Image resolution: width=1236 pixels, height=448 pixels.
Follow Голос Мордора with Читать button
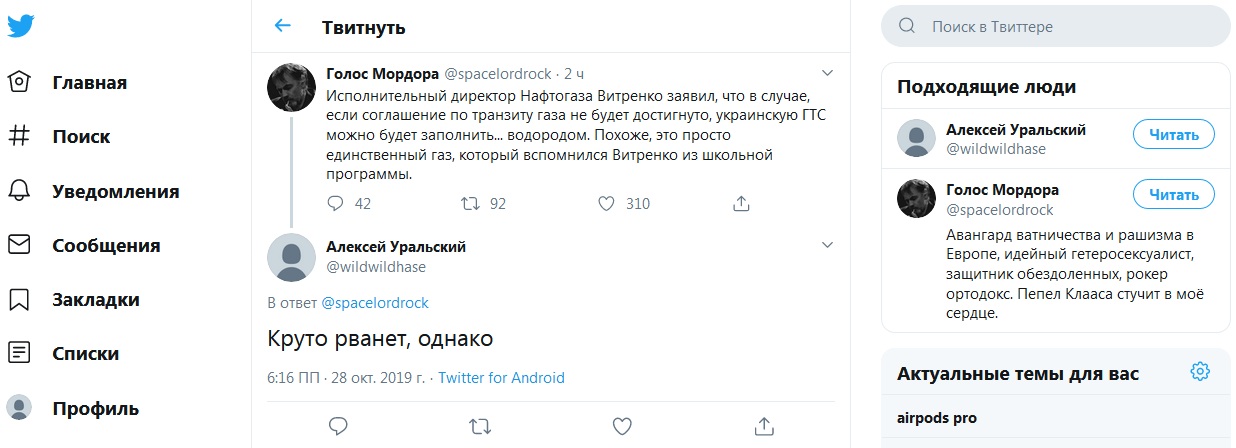point(1173,194)
